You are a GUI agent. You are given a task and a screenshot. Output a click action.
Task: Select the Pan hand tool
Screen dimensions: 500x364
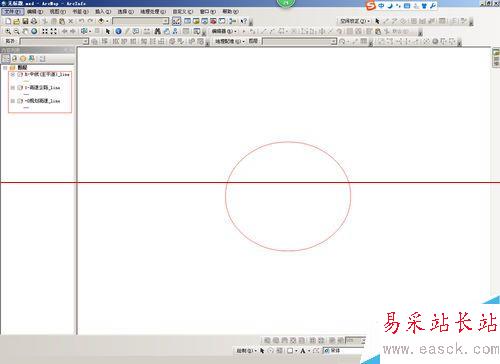coord(25,31)
